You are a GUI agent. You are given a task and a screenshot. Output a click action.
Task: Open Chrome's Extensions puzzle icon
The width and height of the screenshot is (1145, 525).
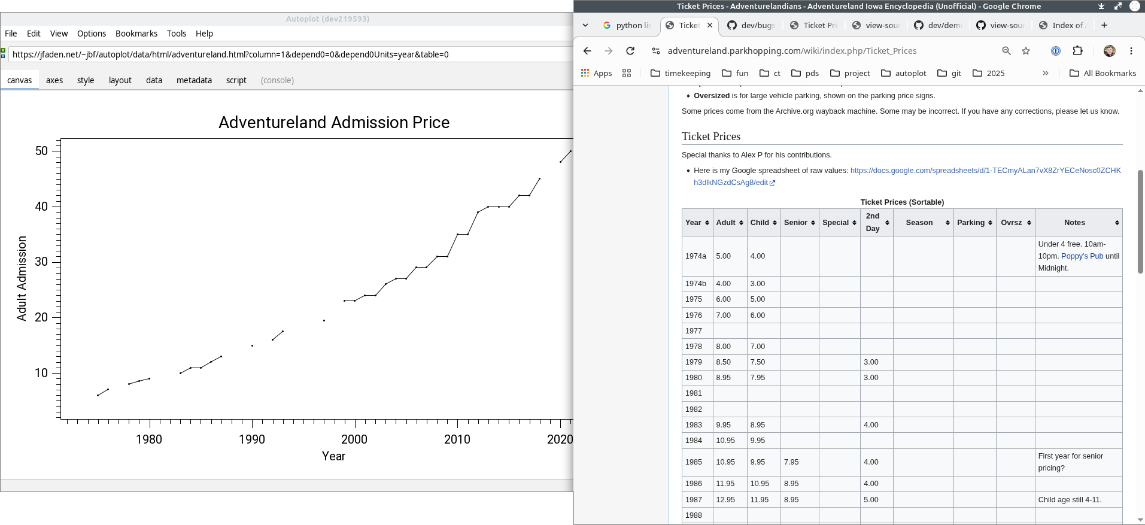tap(1077, 51)
